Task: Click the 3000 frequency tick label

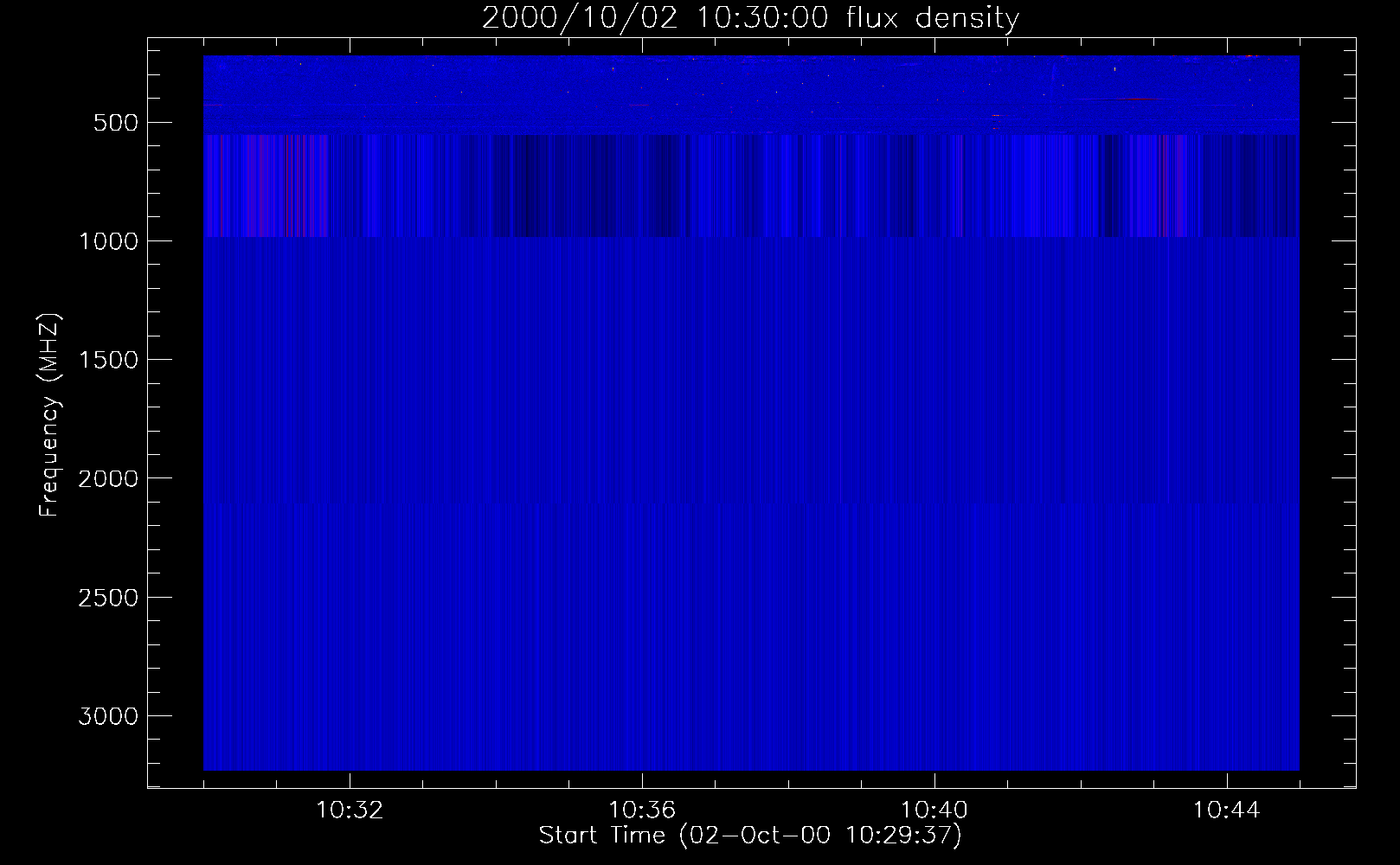Action: pyautogui.click(x=108, y=716)
